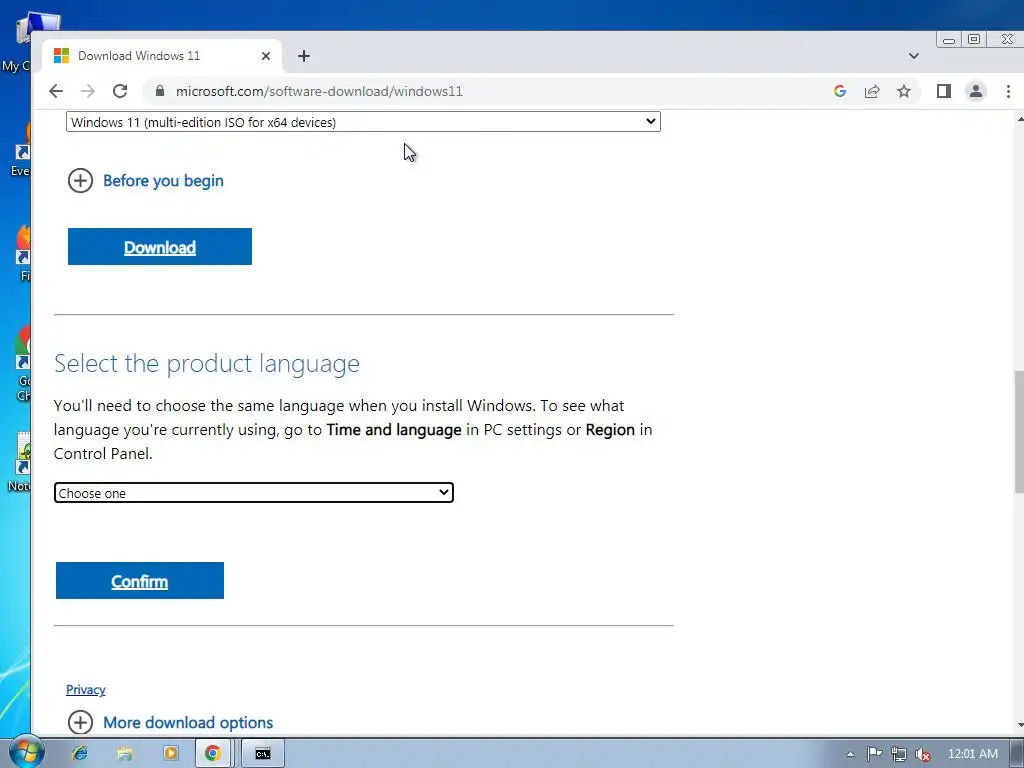The width and height of the screenshot is (1024, 768).
Task: Open the Windows Start menu
Action: 26,751
